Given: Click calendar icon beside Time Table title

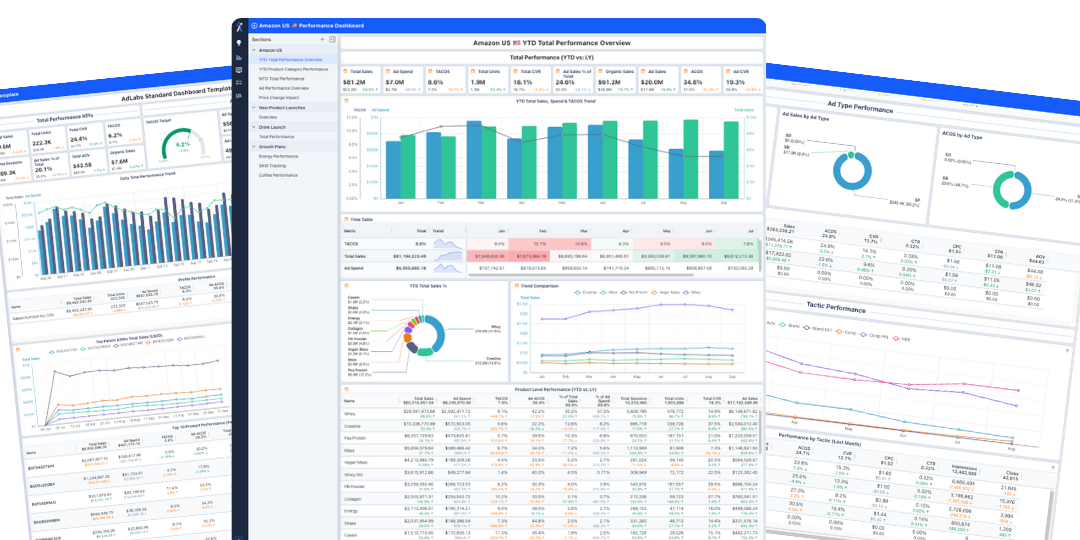Looking at the screenshot, I should pos(346,219).
